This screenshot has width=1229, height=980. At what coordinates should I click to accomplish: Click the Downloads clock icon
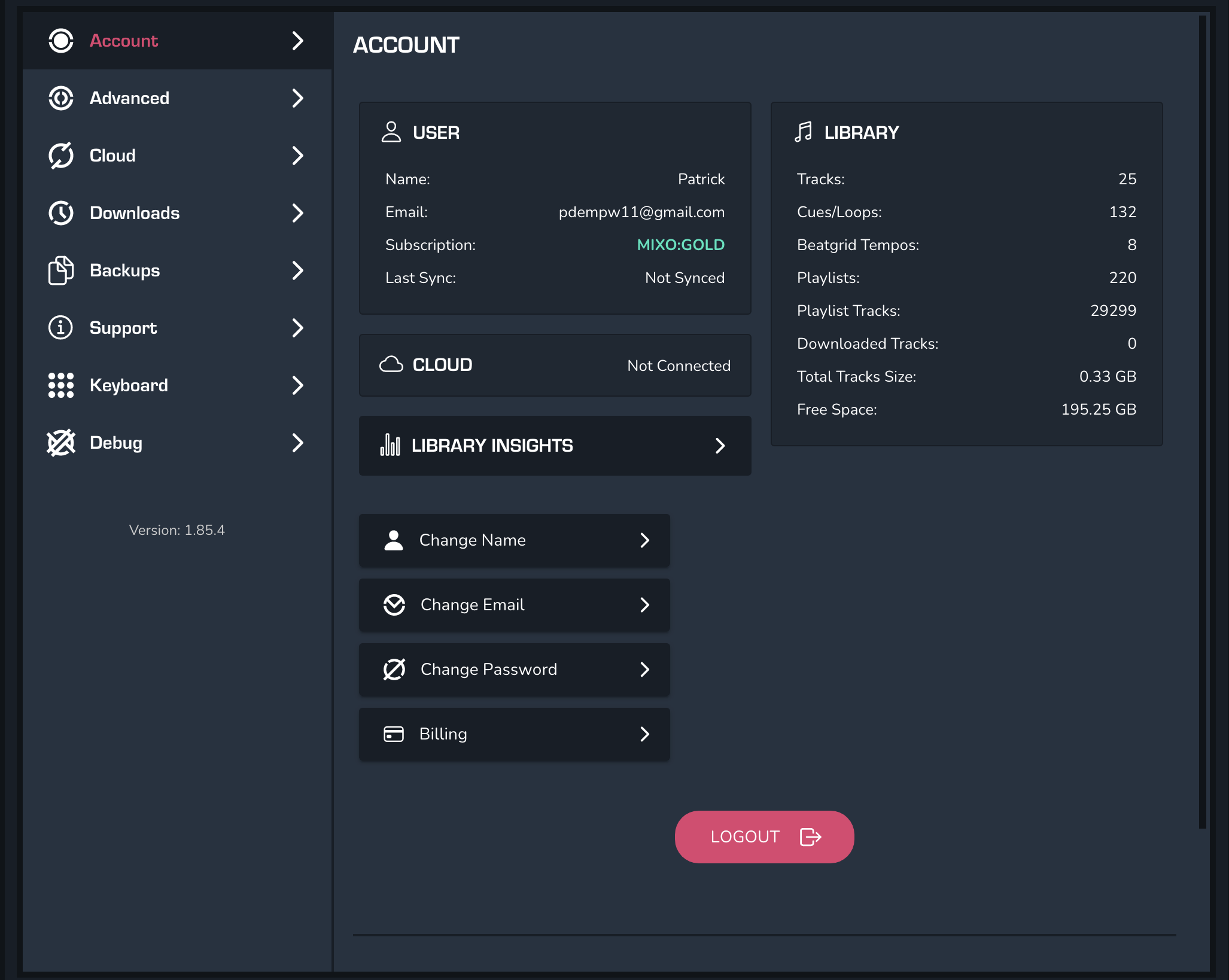(x=61, y=213)
